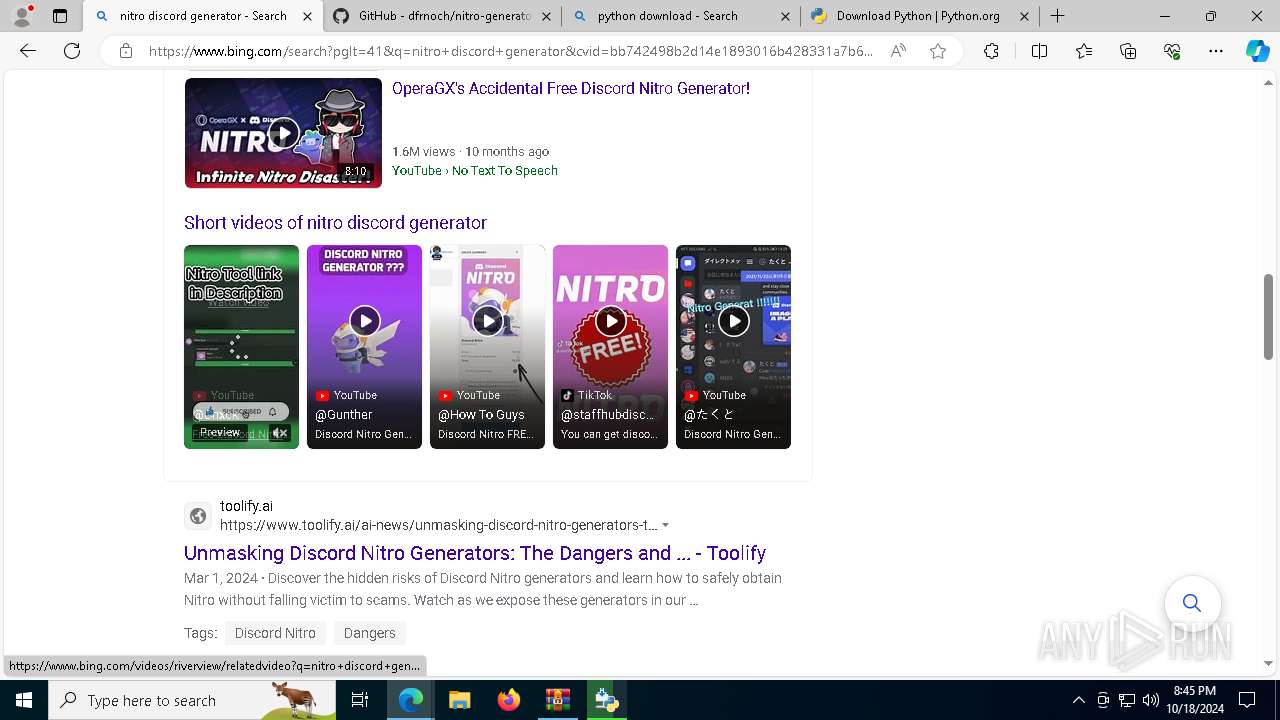Open Collections icon
This screenshot has width=1280, height=720.
click(x=1128, y=51)
